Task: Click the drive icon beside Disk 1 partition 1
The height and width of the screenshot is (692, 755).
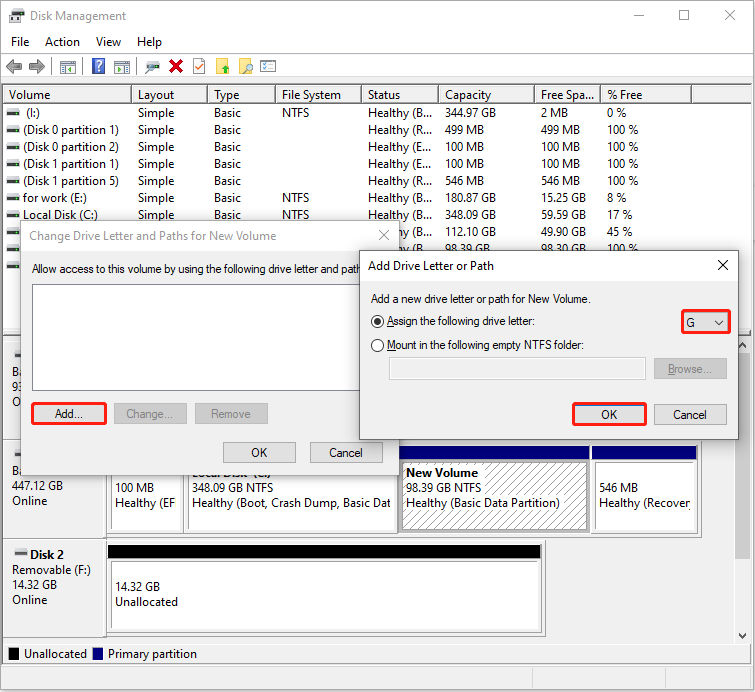Action: (13, 164)
